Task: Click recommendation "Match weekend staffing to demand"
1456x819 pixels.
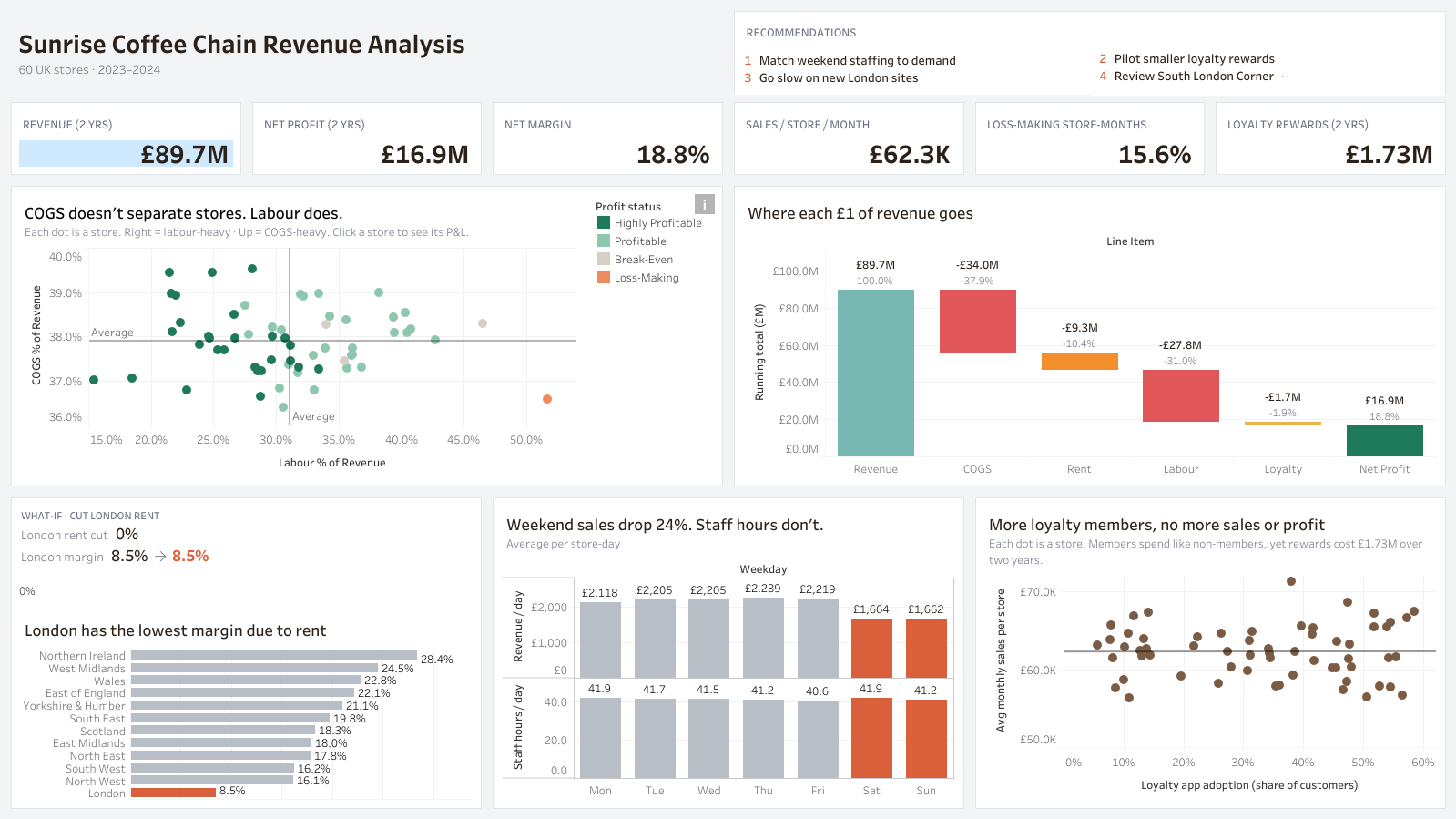Action: [x=857, y=60]
